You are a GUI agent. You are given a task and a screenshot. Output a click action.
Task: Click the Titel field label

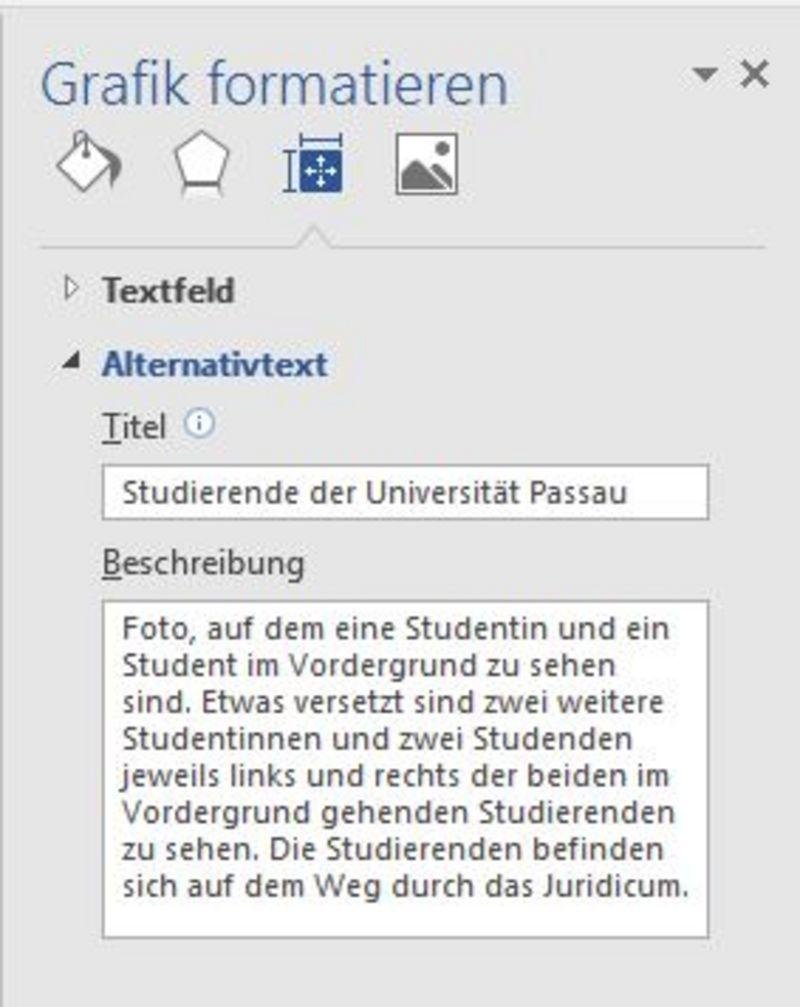point(134,427)
